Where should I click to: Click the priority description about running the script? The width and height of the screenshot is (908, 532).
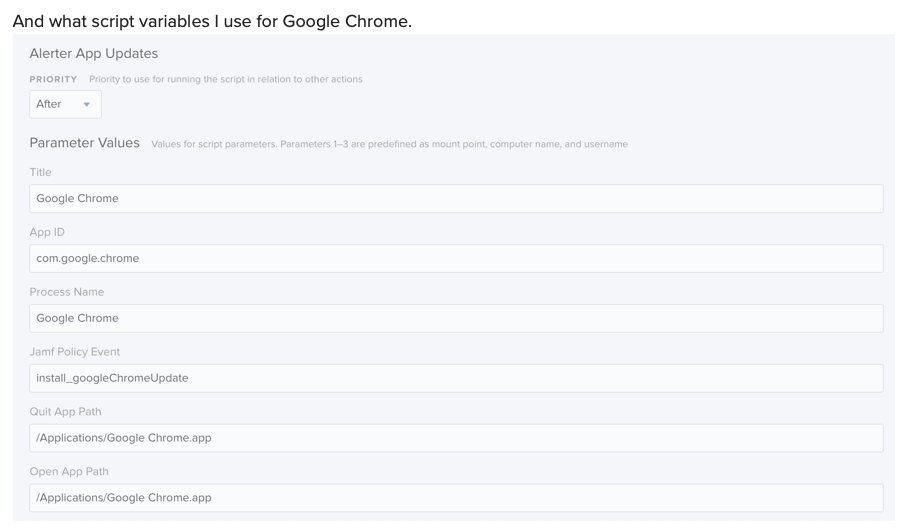coord(226,79)
